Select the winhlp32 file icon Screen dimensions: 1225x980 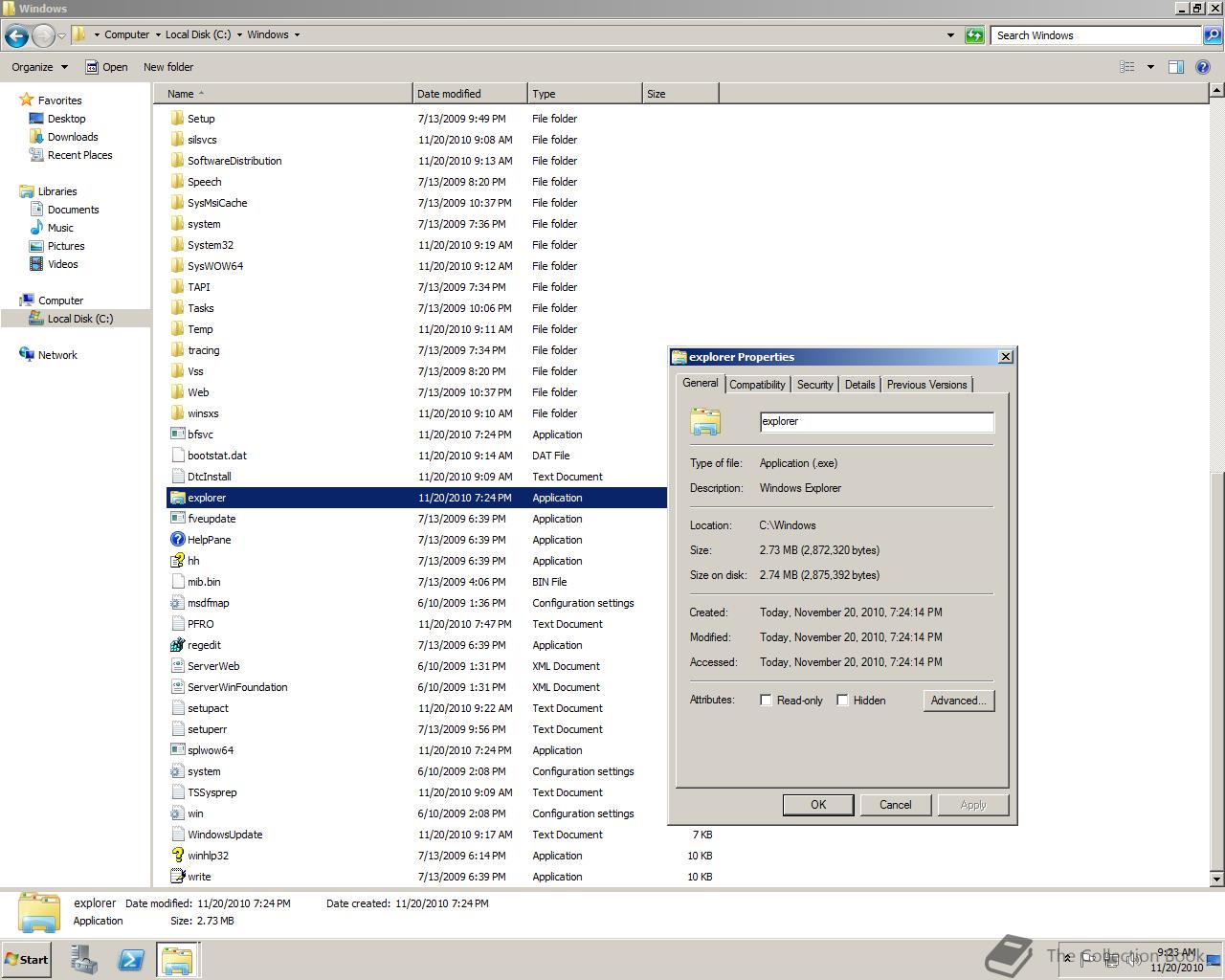point(177,856)
